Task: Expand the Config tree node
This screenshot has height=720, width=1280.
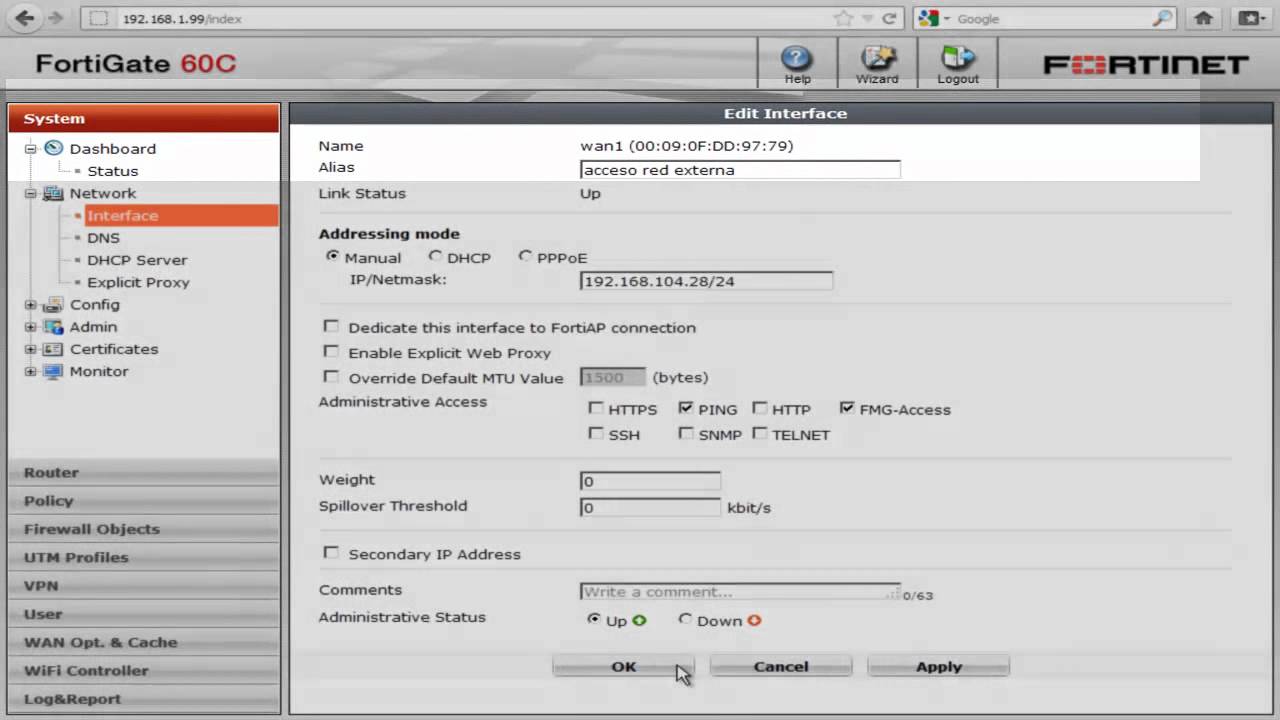Action: click(x=30, y=304)
